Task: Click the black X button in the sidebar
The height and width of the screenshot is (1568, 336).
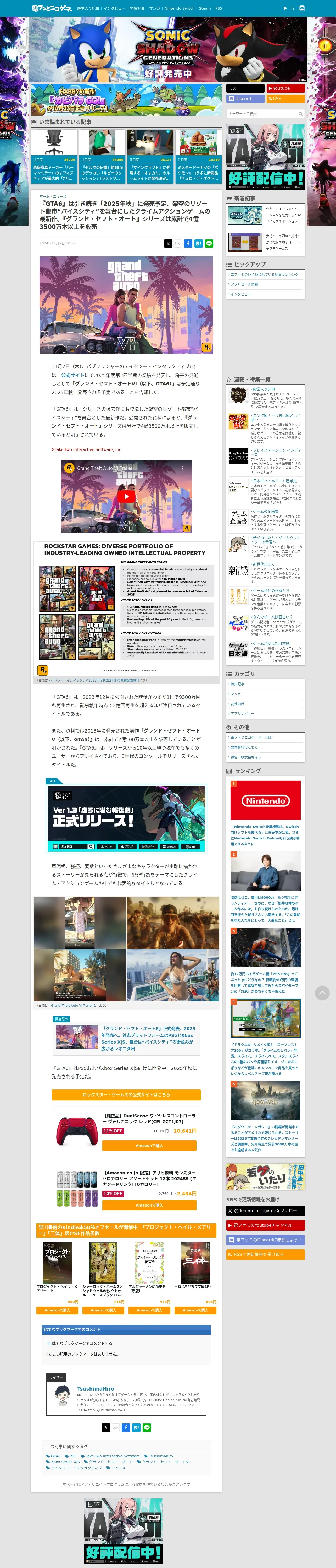Action: 245,88
